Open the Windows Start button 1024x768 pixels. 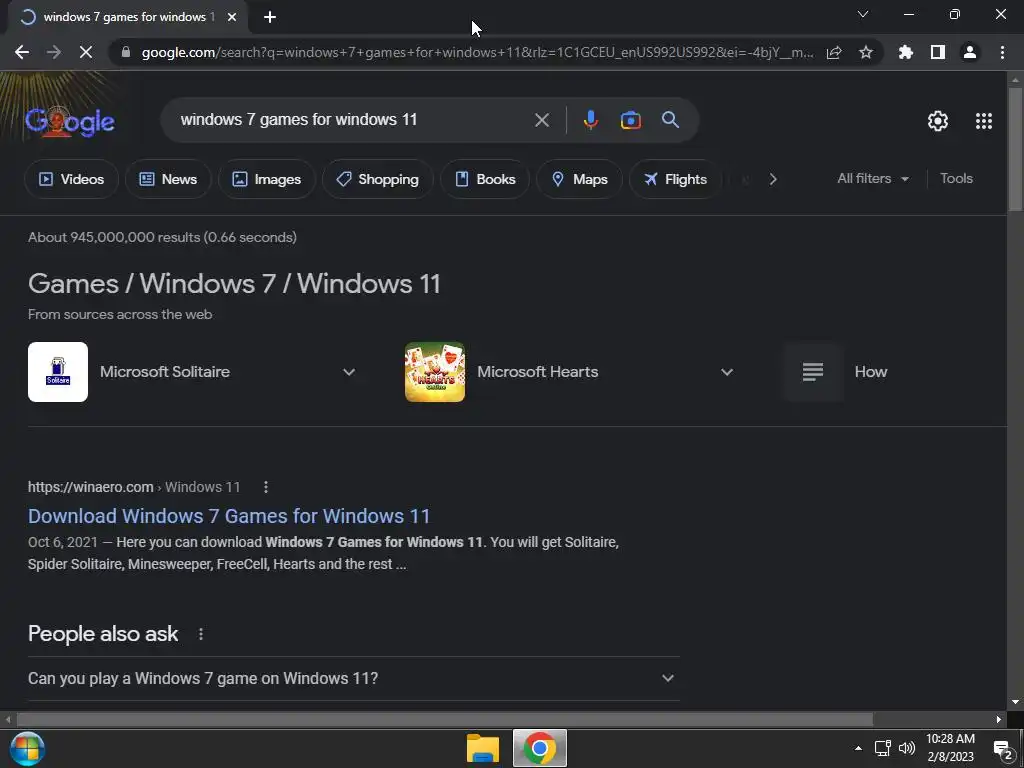(27, 748)
